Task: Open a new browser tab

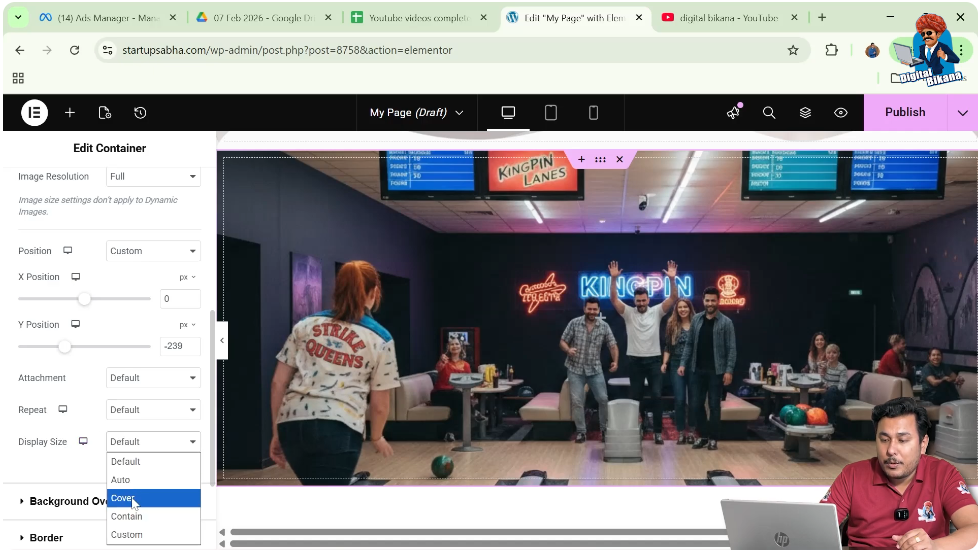Action: [822, 17]
